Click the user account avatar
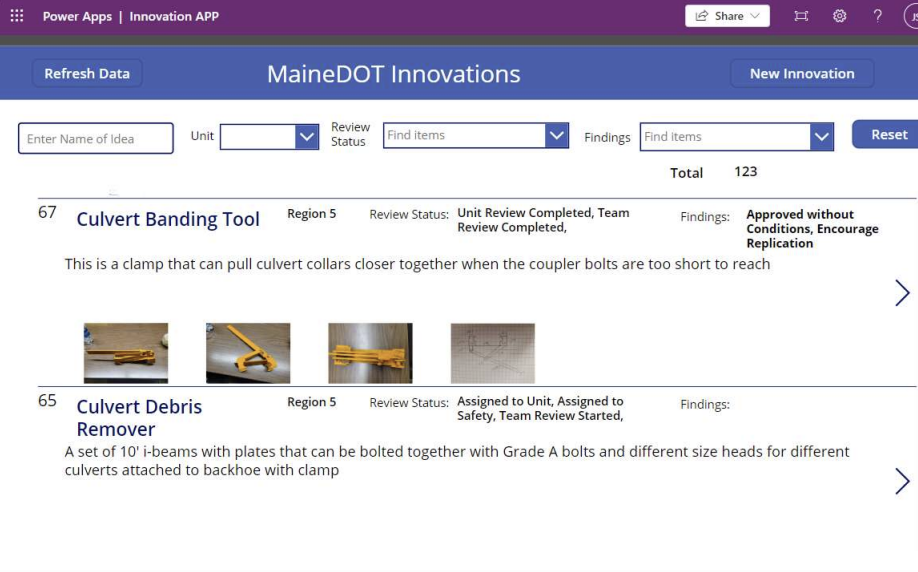918x572 pixels. [x=912, y=16]
